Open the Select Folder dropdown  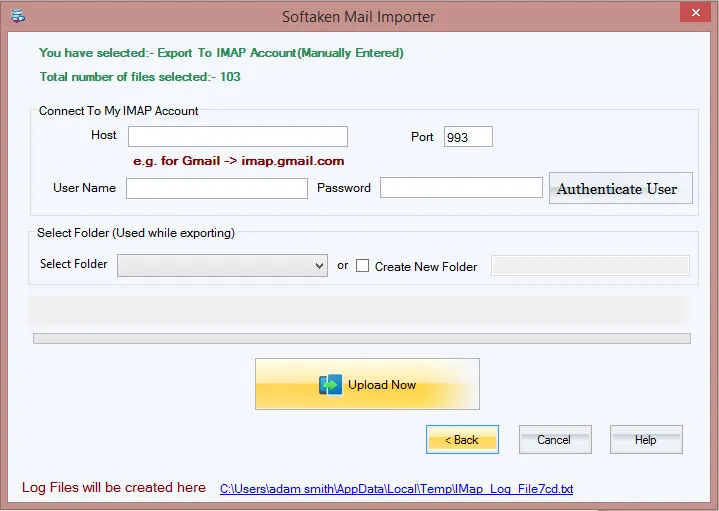[222, 266]
